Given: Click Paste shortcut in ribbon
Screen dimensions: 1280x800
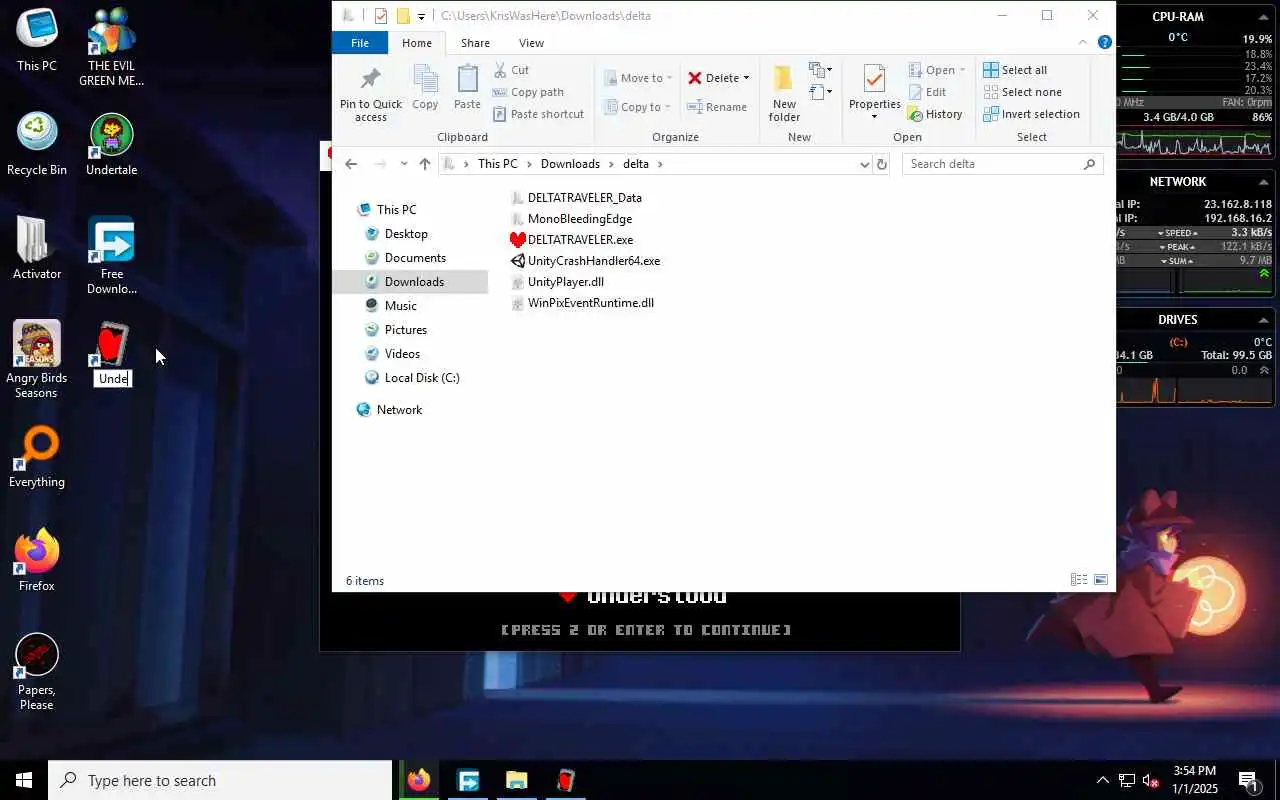Looking at the screenshot, I should 538,114.
